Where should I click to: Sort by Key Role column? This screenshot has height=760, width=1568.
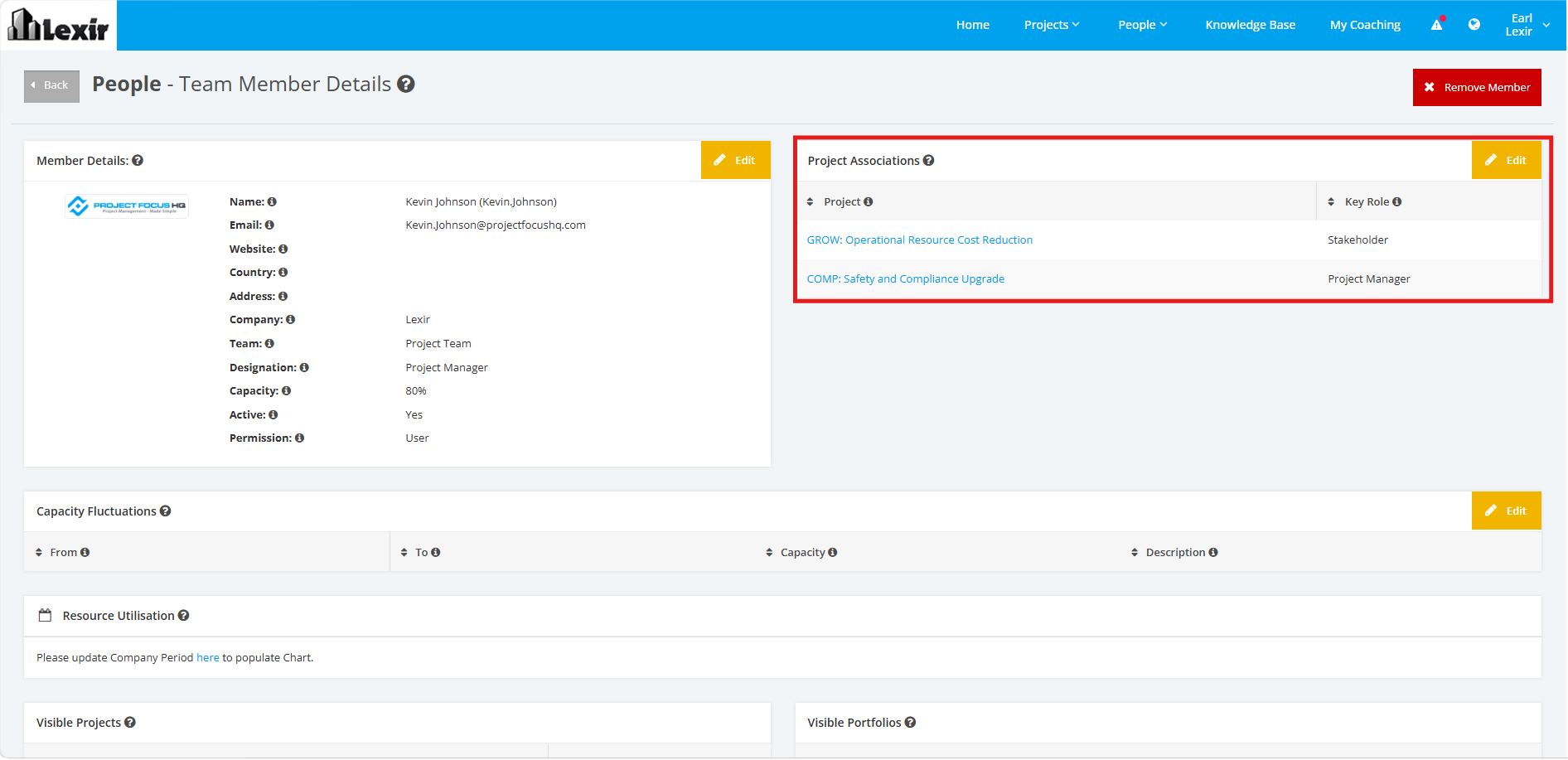click(1332, 202)
